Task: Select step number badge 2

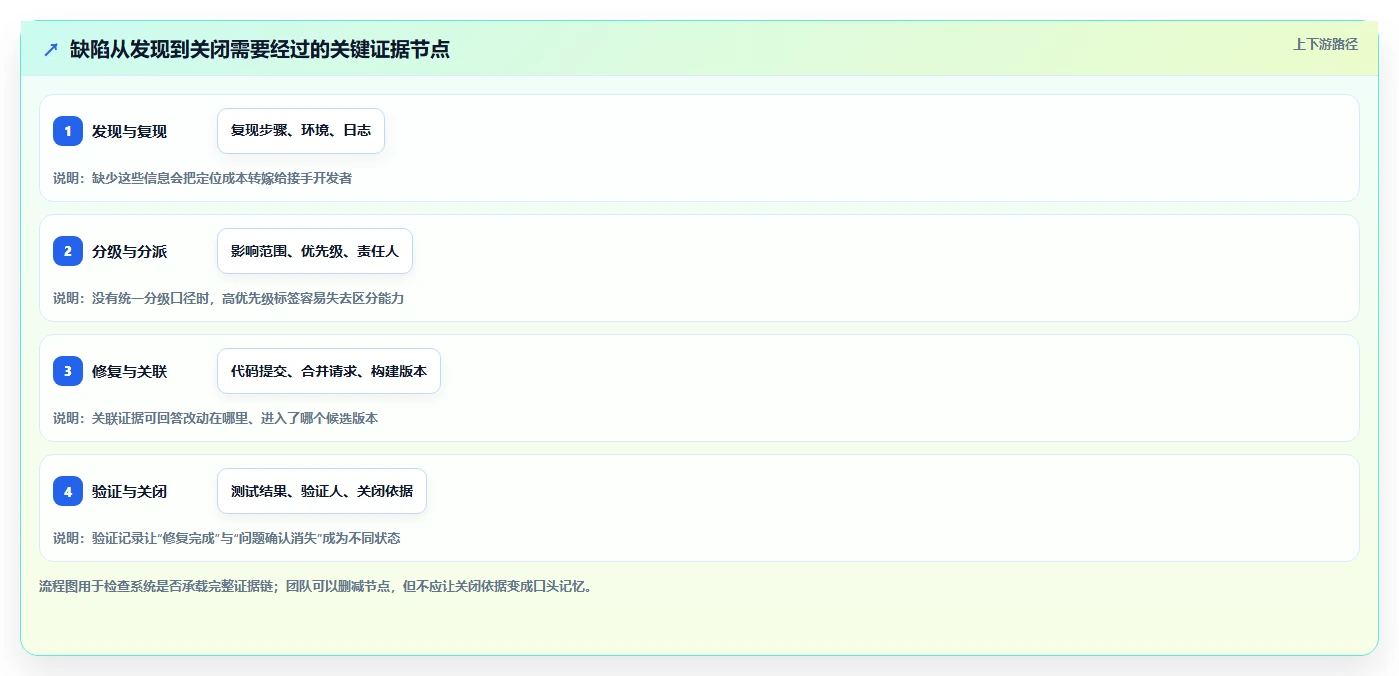Action: (68, 251)
